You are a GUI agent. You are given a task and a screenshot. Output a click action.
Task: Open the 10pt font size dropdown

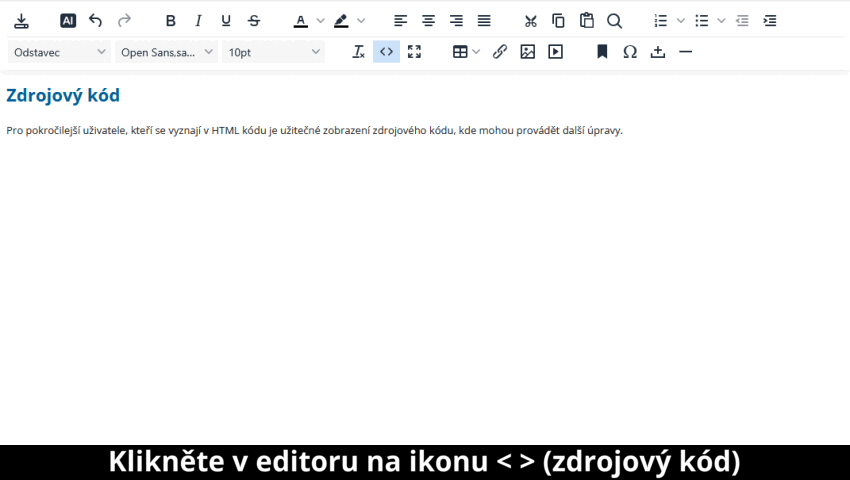[274, 52]
